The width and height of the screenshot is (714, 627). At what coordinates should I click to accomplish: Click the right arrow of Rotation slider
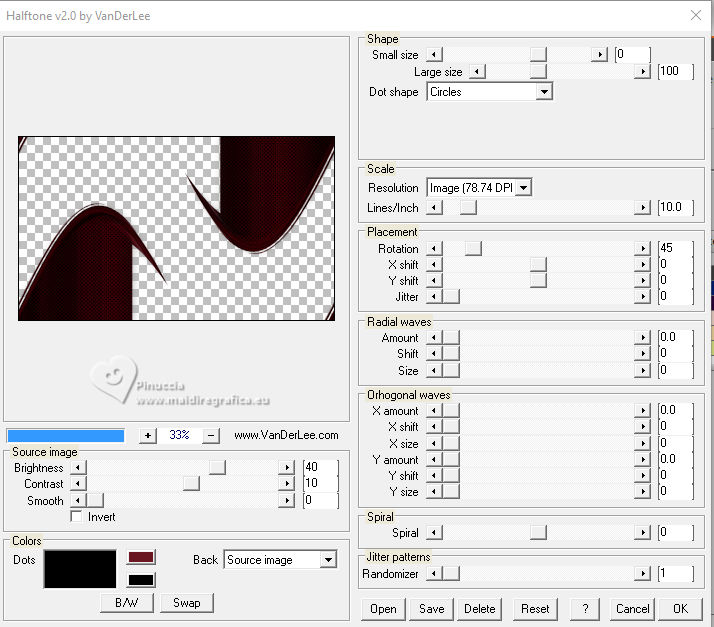click(643, 248)
